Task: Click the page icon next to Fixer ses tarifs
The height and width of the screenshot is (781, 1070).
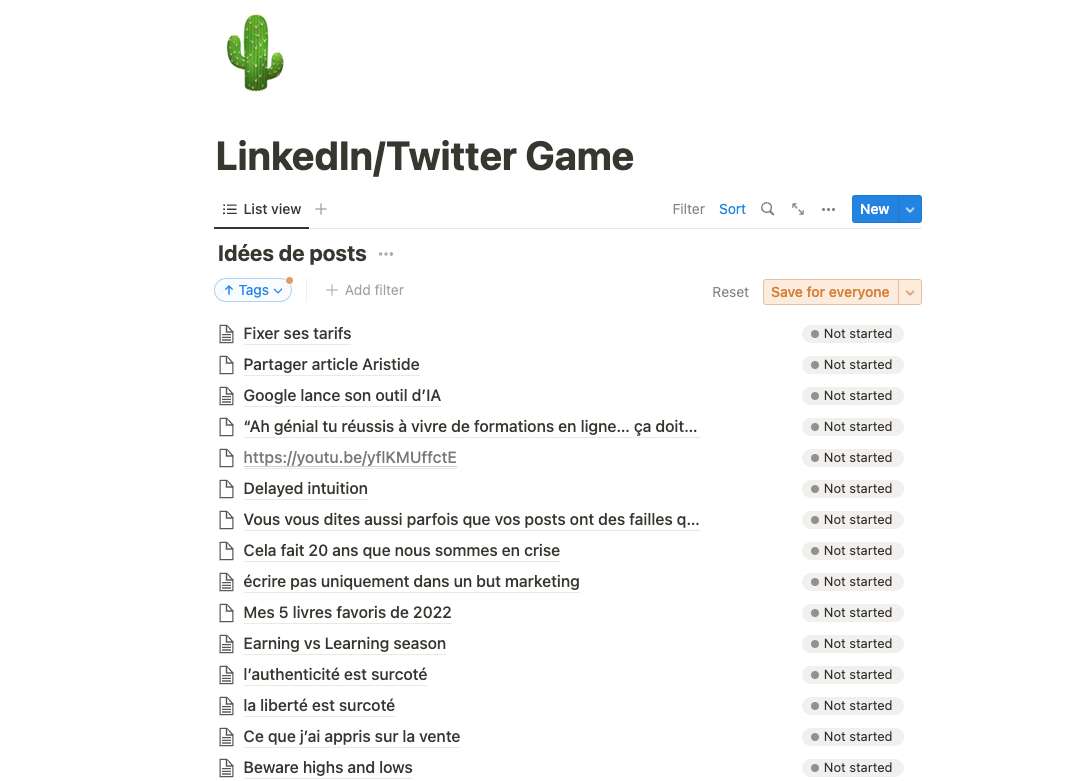Action: [226, 333]
